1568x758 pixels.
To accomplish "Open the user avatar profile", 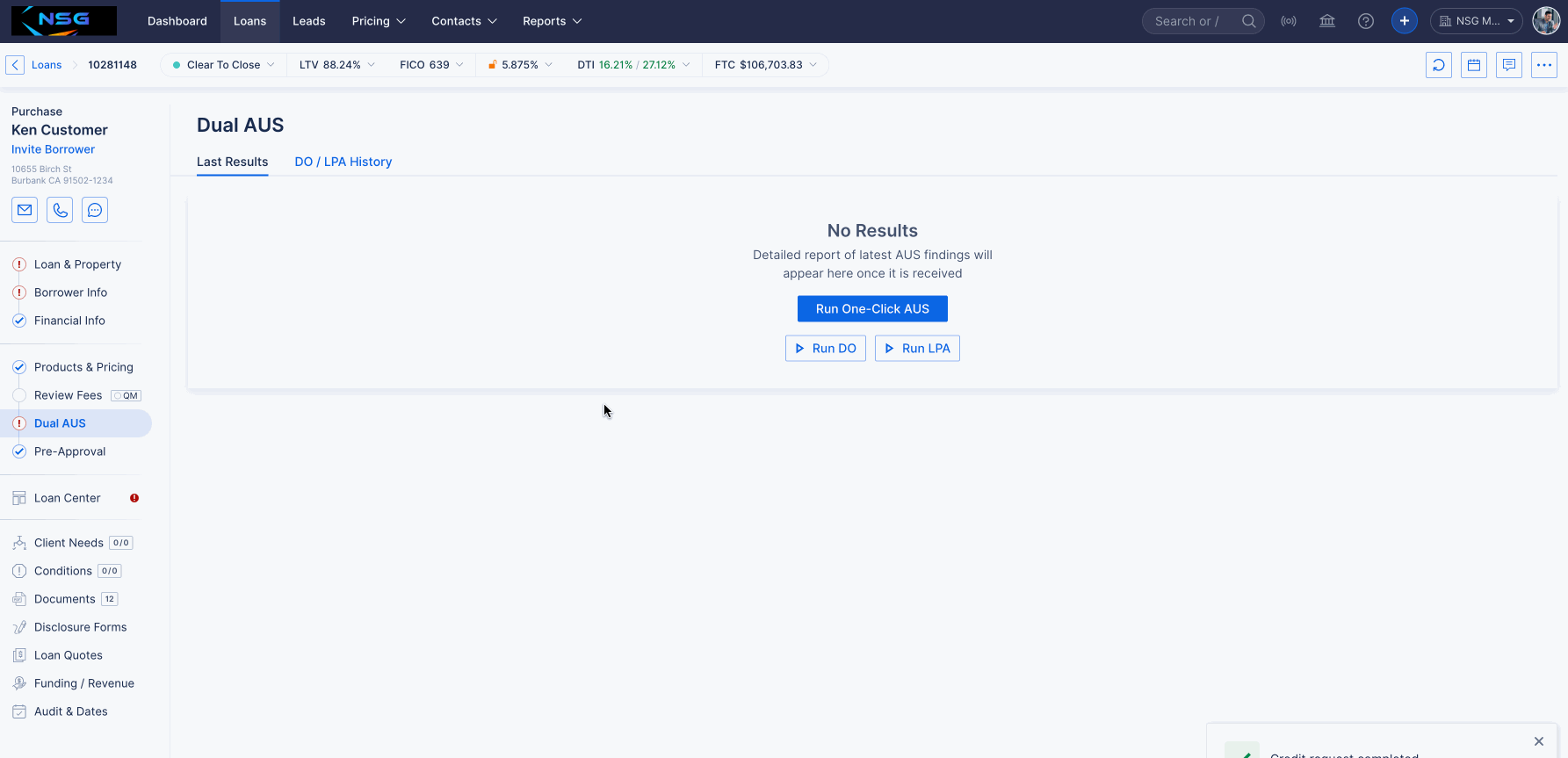I will tap(1546, 21).
